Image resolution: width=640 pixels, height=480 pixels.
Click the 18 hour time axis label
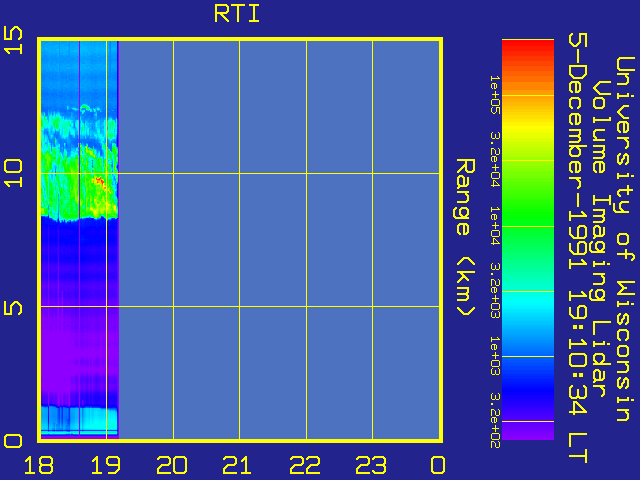coord(39,465)
